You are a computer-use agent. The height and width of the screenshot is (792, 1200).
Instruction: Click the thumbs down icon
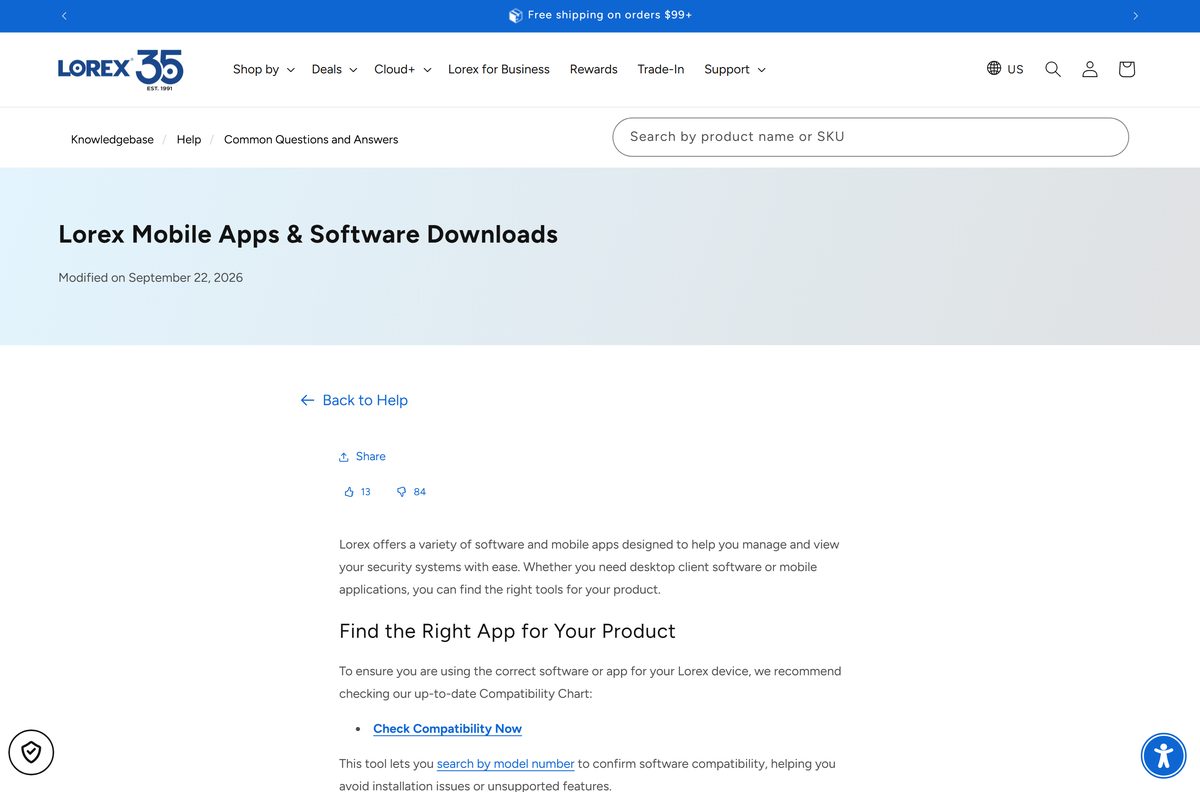coord(401,492)
